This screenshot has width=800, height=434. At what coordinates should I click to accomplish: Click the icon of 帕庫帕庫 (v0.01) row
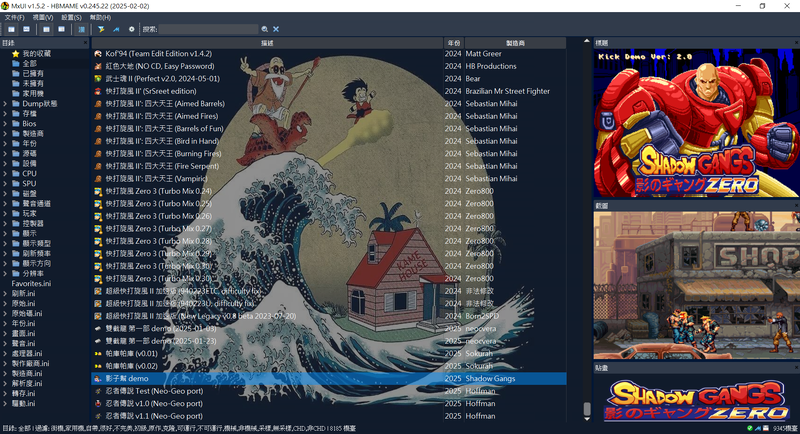tap(98, 353)
